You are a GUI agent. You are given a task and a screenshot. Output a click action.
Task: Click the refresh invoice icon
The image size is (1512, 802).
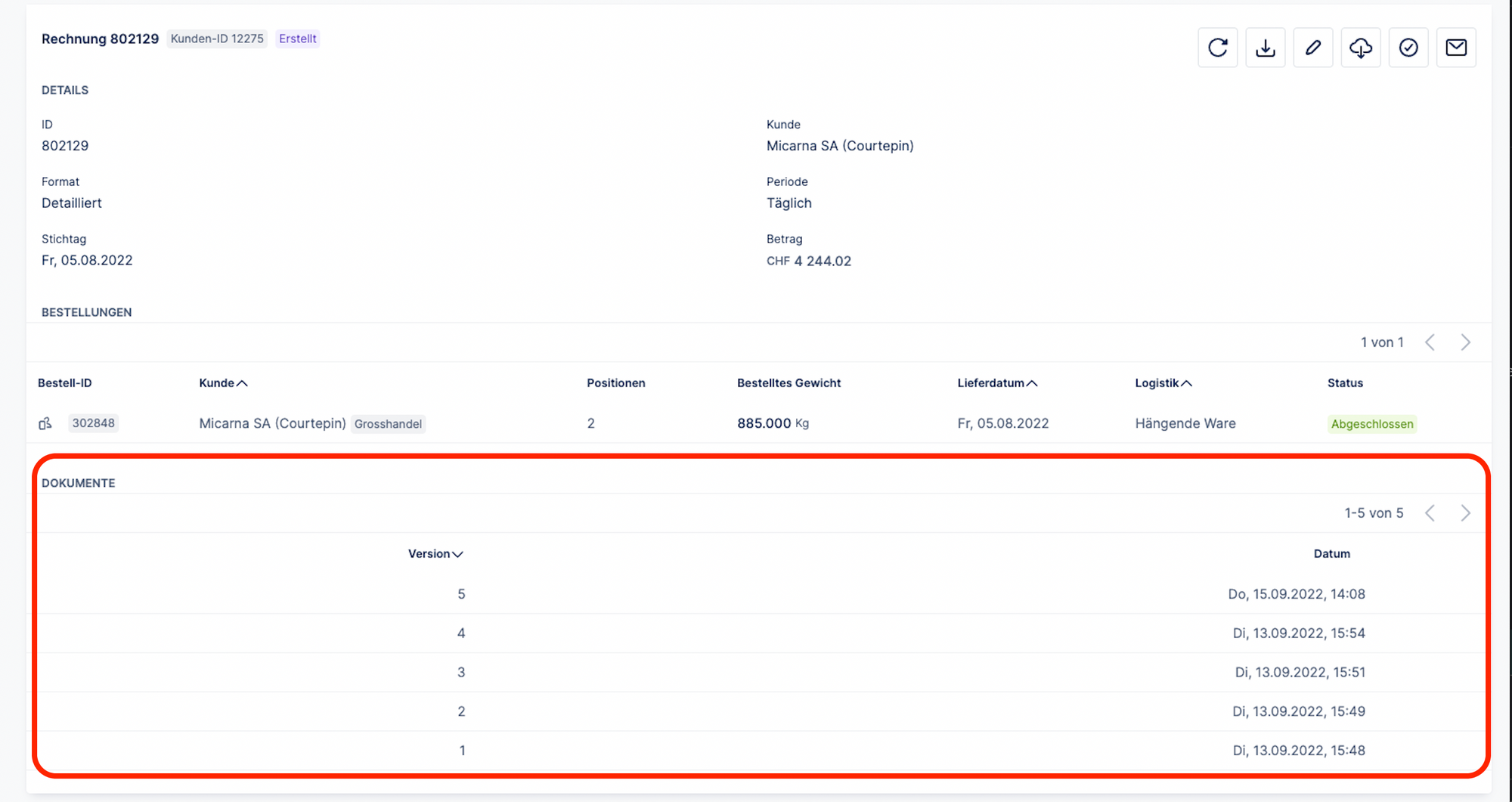pos(1217,48)
